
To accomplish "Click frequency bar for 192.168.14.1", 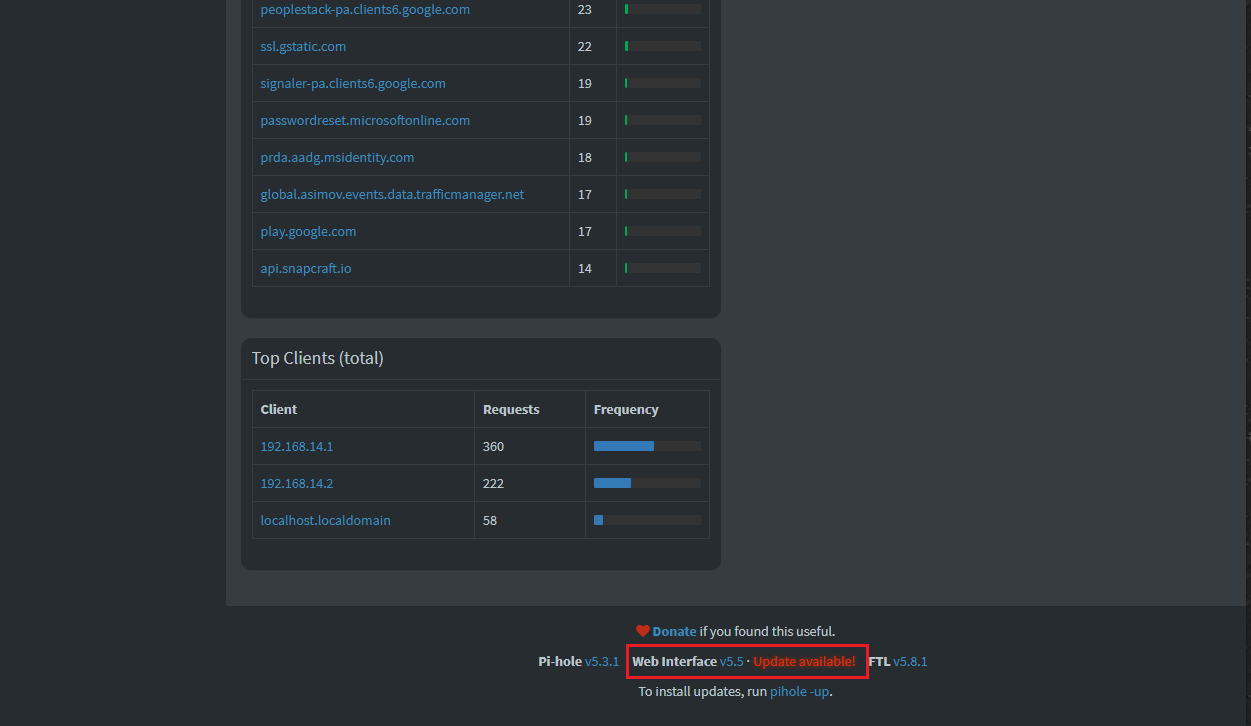I will point(647,446).
